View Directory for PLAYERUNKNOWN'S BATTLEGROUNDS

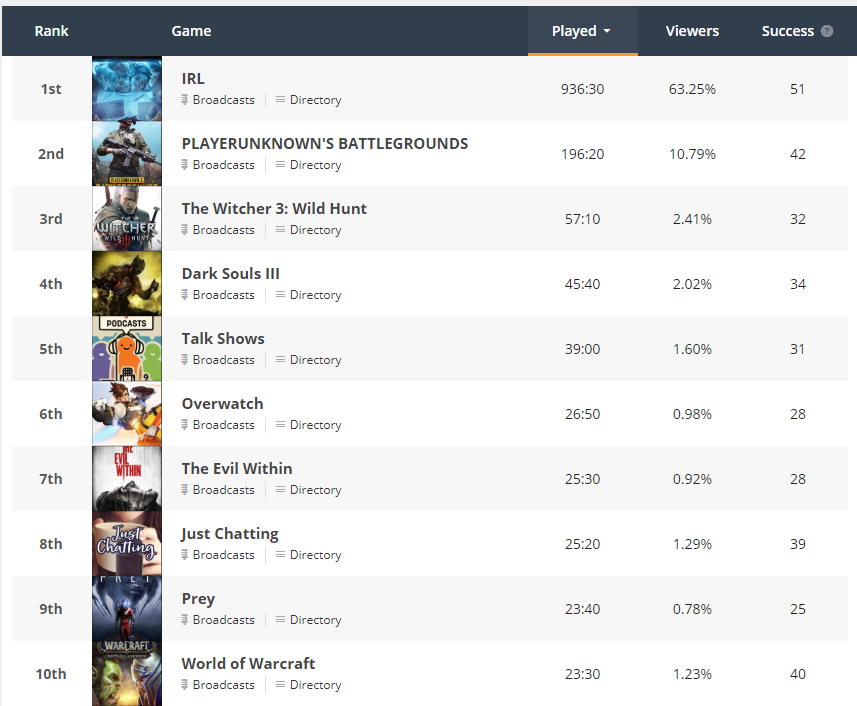[x=309, y=165]
